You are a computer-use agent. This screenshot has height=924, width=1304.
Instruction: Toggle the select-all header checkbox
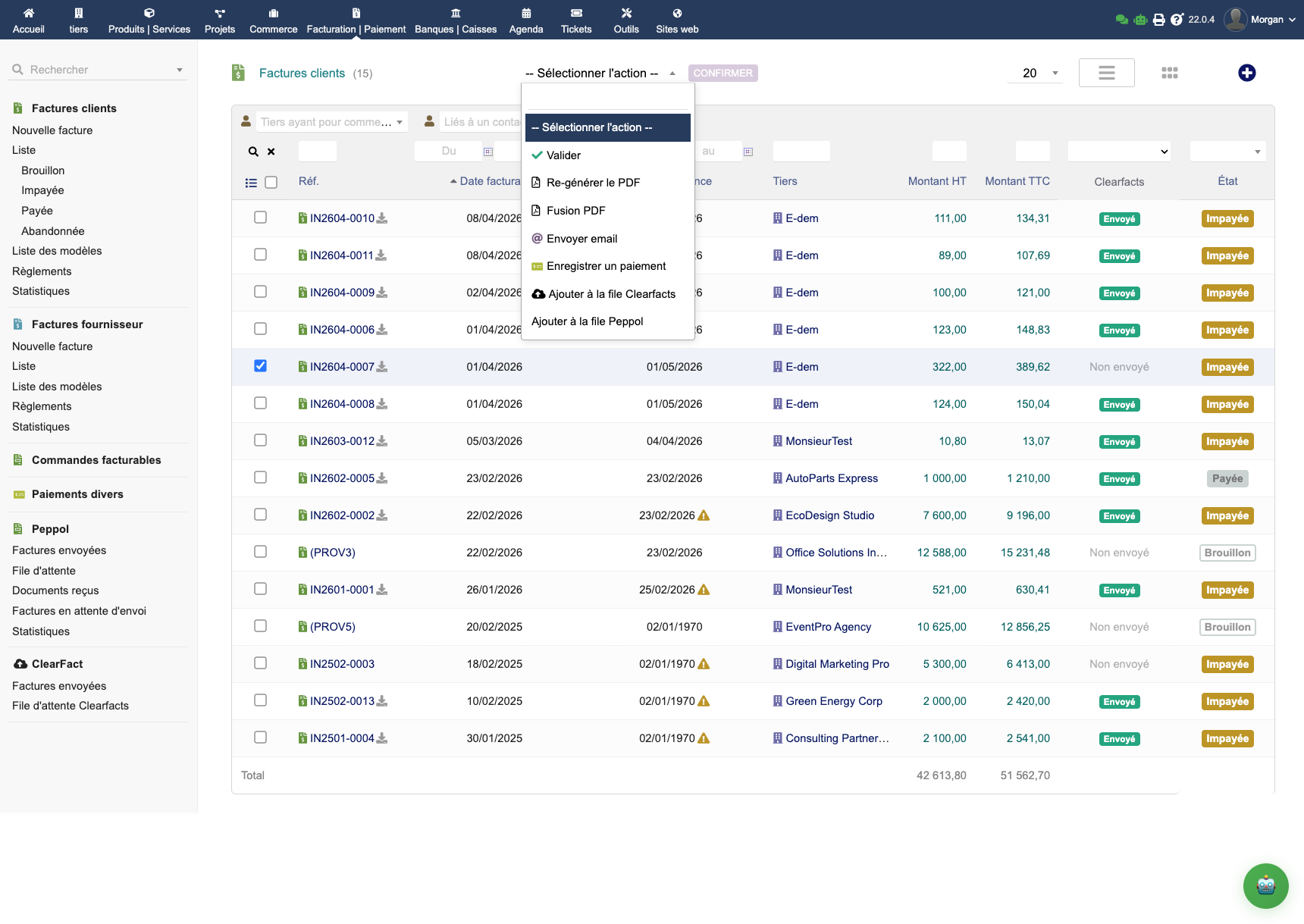point(271,183)
